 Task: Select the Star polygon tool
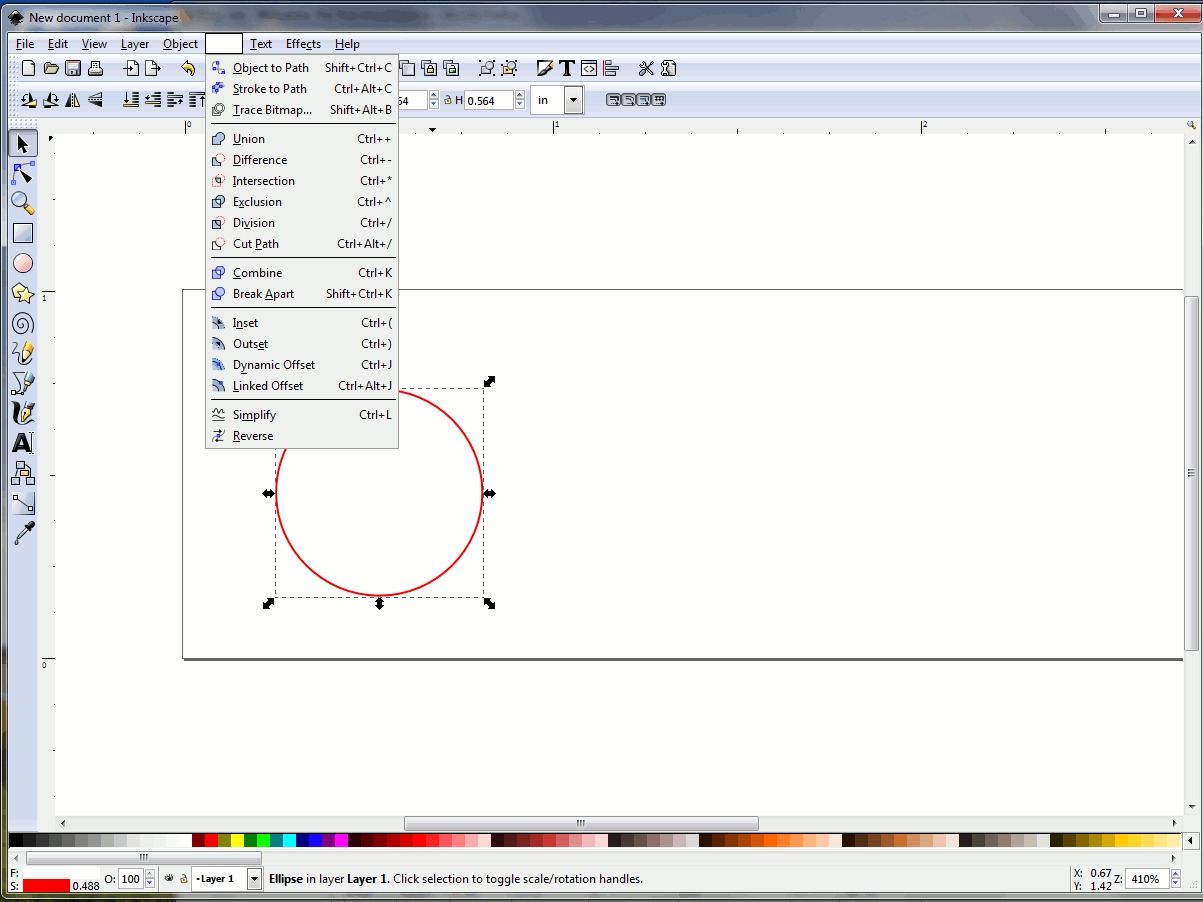tap(23, 293)
